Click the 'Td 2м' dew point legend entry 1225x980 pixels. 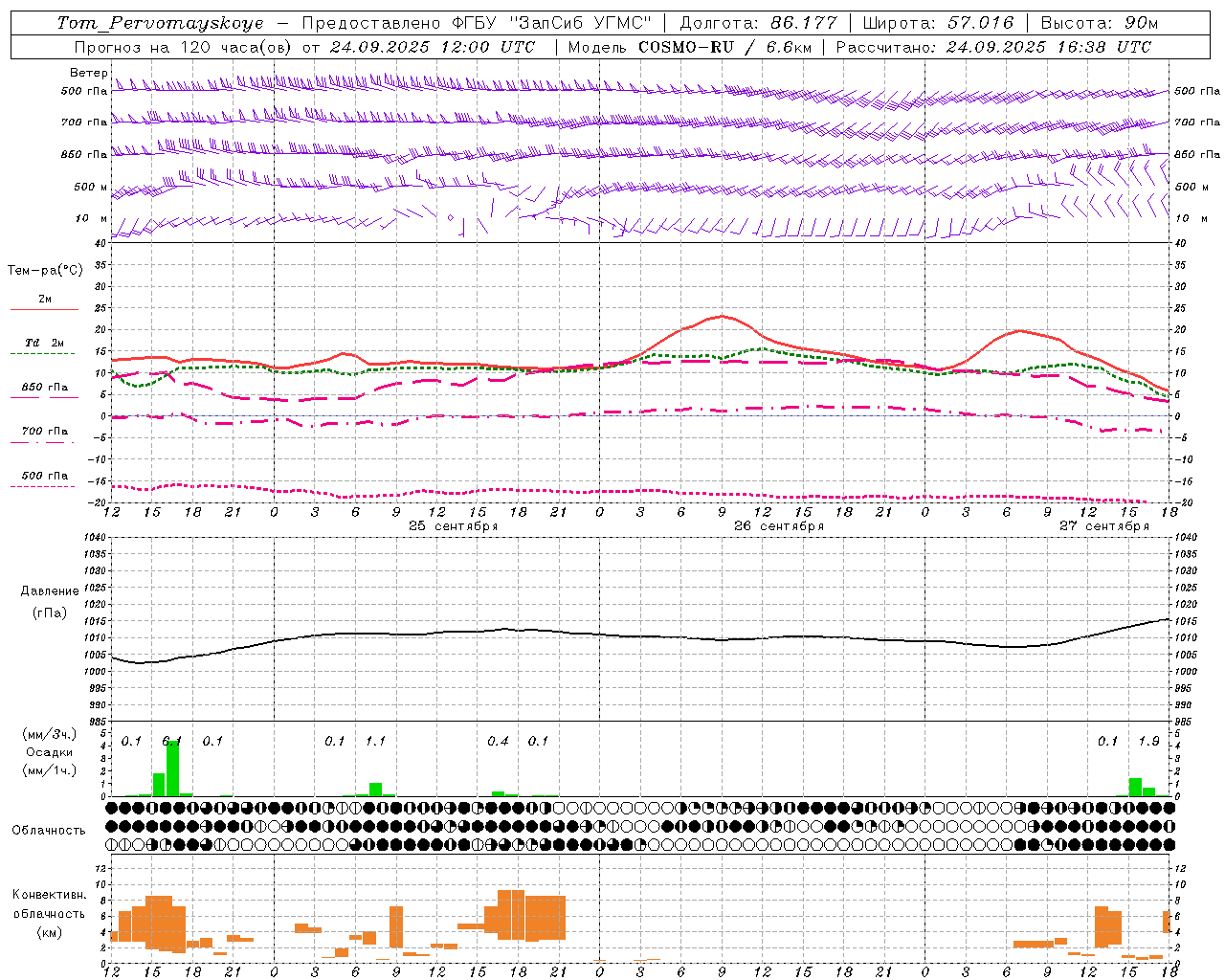pyautogui.click(x=44, y=343)
